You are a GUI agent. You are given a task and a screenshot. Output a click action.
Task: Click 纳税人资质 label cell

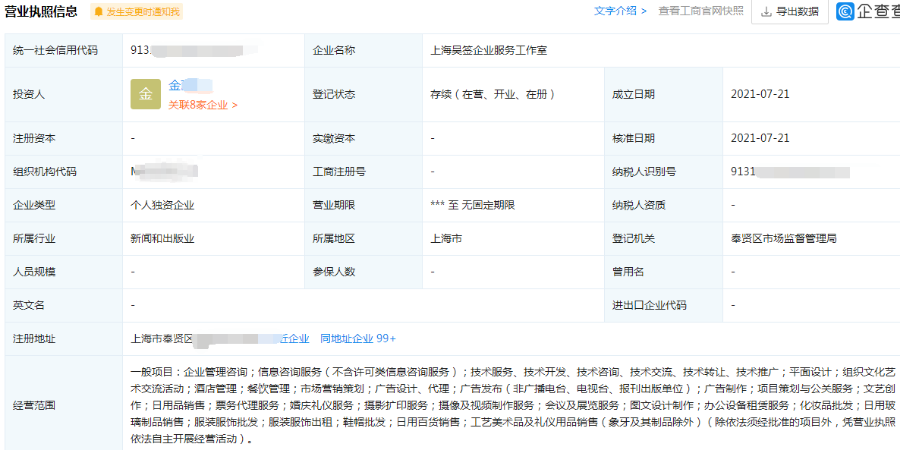(664, 205)
